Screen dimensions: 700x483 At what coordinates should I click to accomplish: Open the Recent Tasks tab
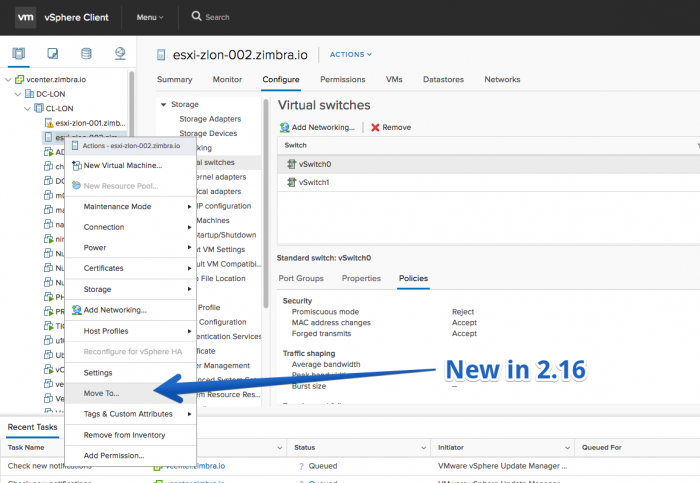[32, 427]
